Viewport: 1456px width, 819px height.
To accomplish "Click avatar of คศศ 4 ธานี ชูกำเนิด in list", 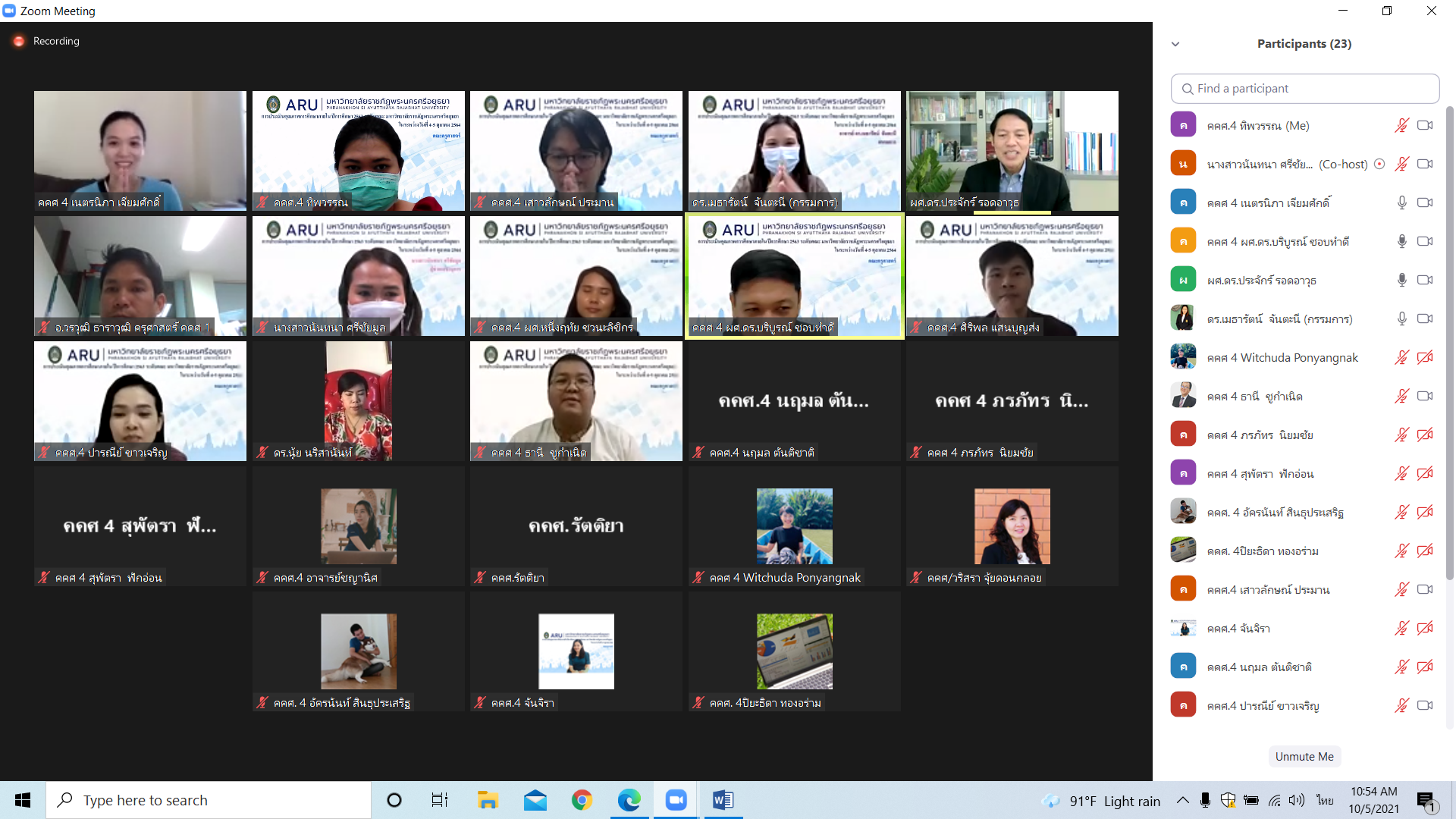I will (1183, 396).
